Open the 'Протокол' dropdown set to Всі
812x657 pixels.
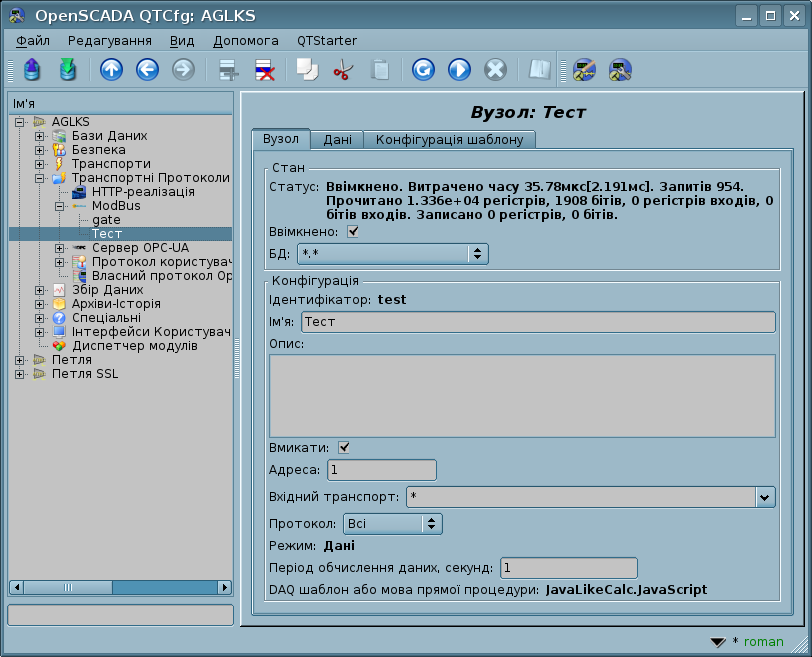pos(392,523)
